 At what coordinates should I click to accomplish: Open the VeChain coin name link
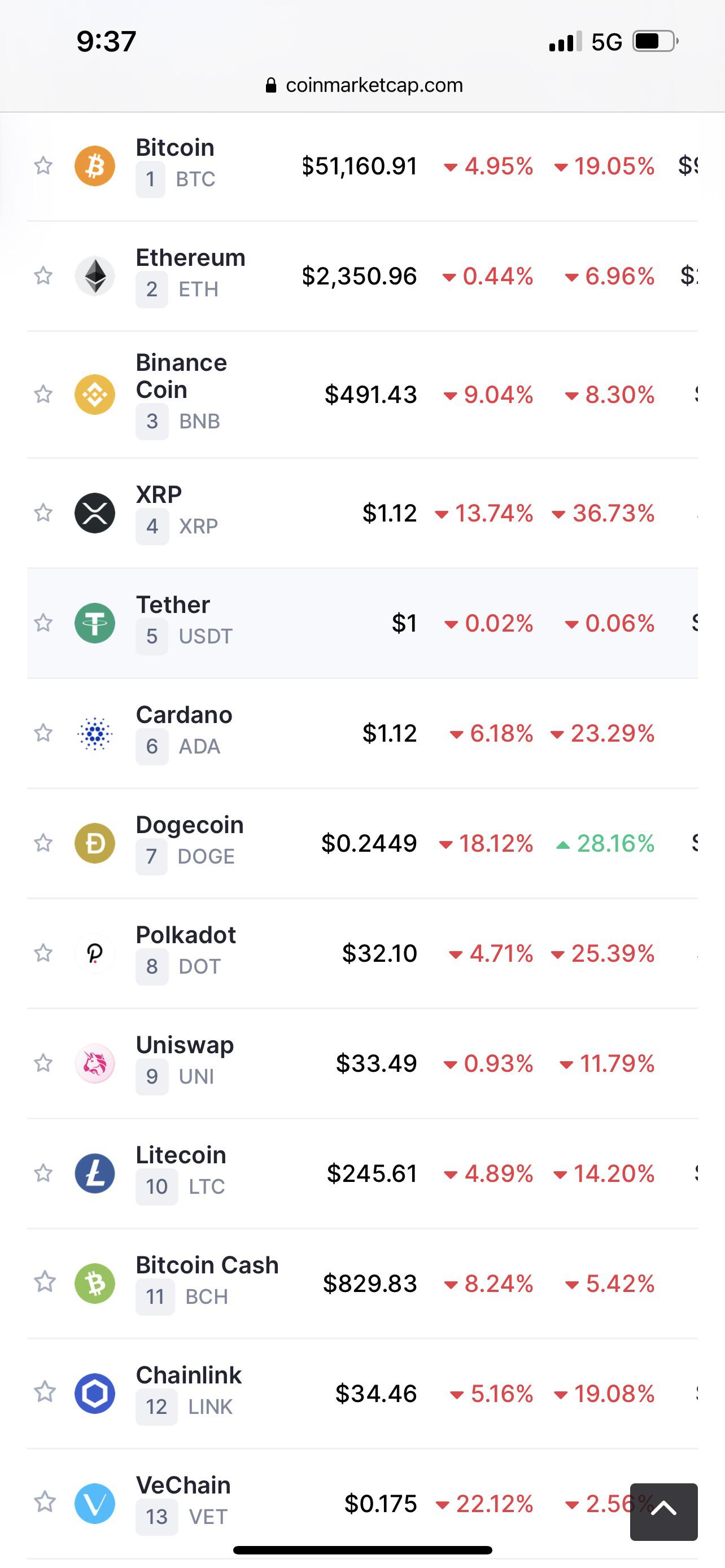184,1485
